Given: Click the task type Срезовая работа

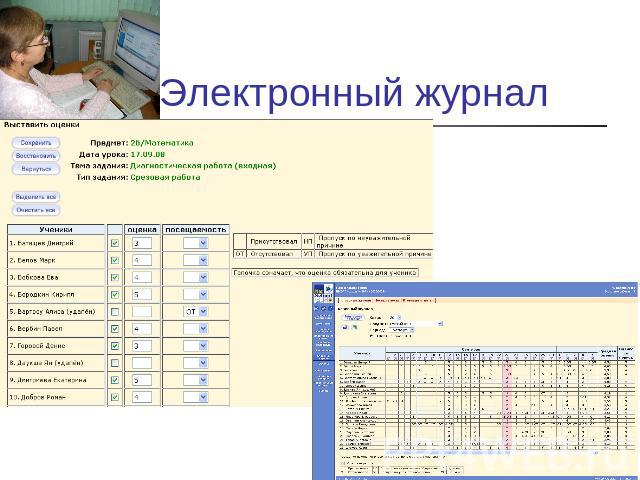Looking at the screenshot, I should 165,177.
